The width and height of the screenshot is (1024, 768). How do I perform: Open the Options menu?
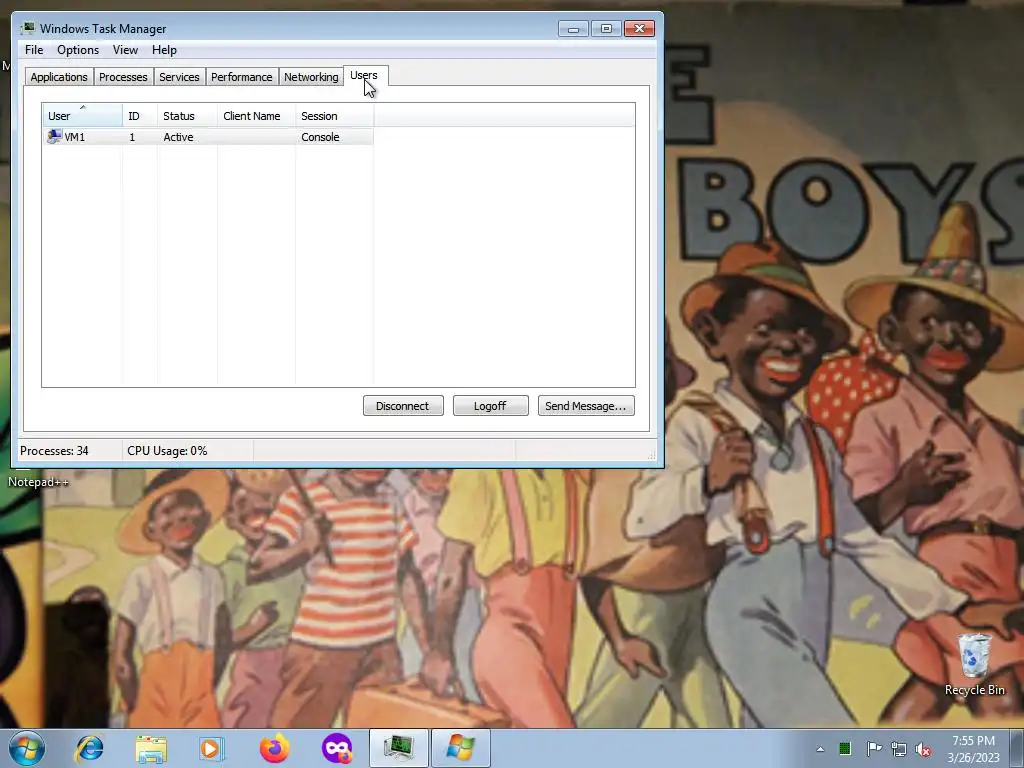click(x=78, y=50)
